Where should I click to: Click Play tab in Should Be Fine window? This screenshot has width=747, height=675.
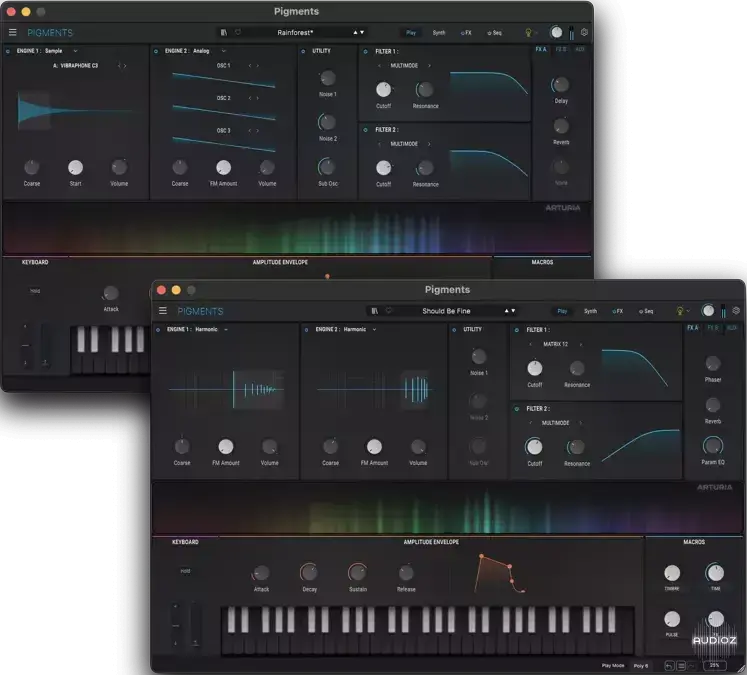[562, 311]
